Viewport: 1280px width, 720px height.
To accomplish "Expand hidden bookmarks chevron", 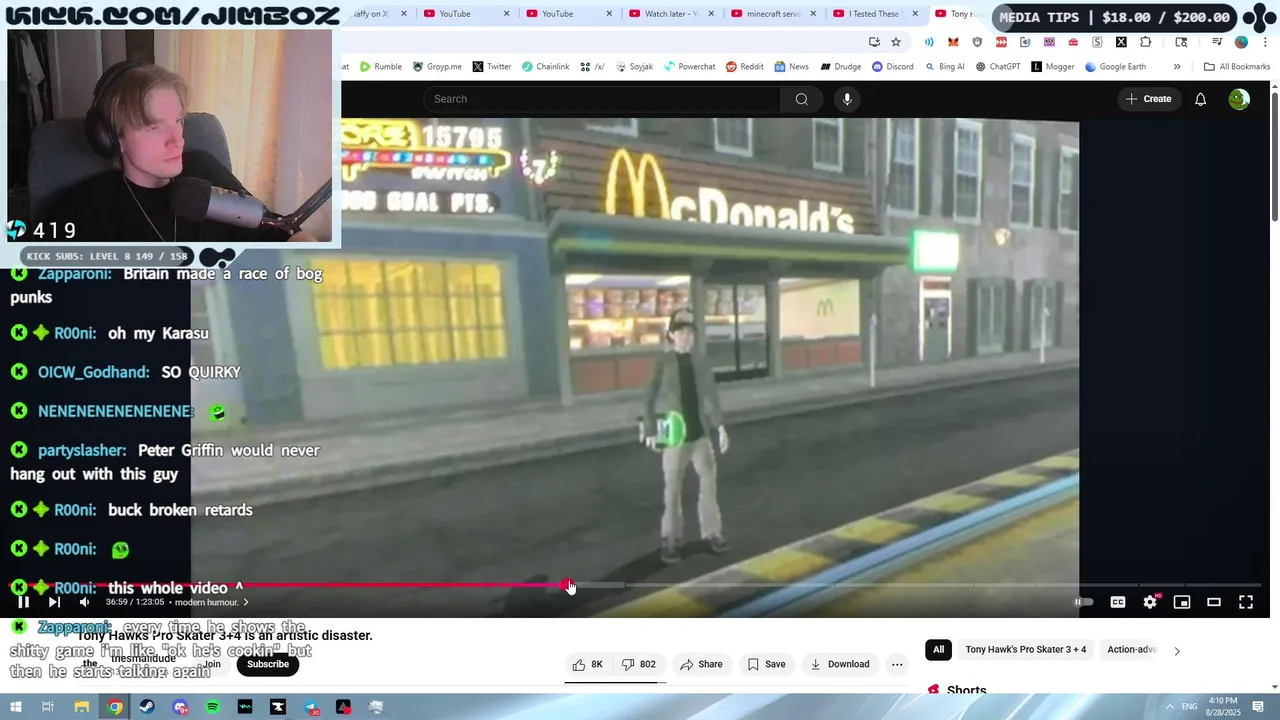I will (1176, 67).
